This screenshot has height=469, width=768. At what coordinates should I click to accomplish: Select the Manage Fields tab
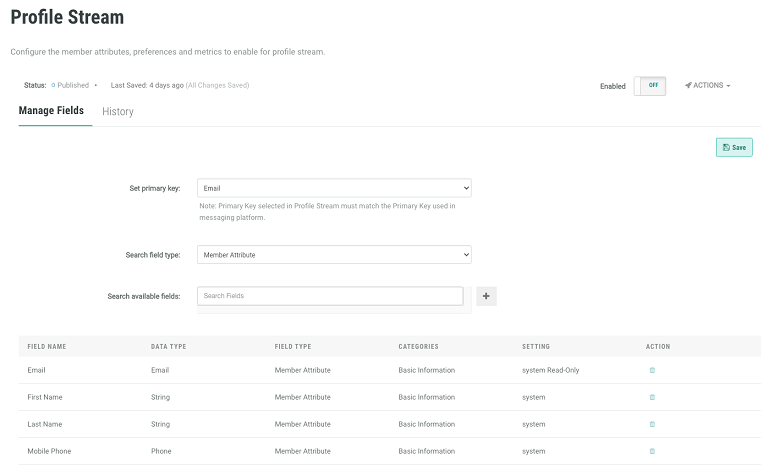point(51,111)
